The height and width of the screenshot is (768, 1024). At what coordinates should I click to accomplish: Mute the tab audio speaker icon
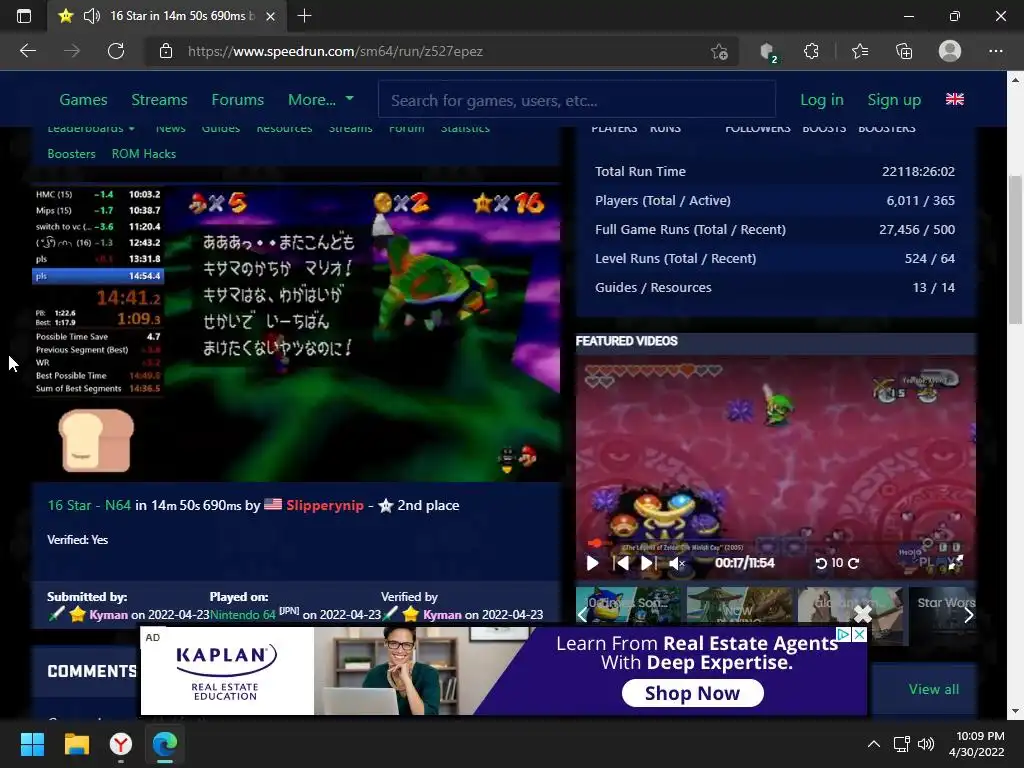[x=92, y=16]
